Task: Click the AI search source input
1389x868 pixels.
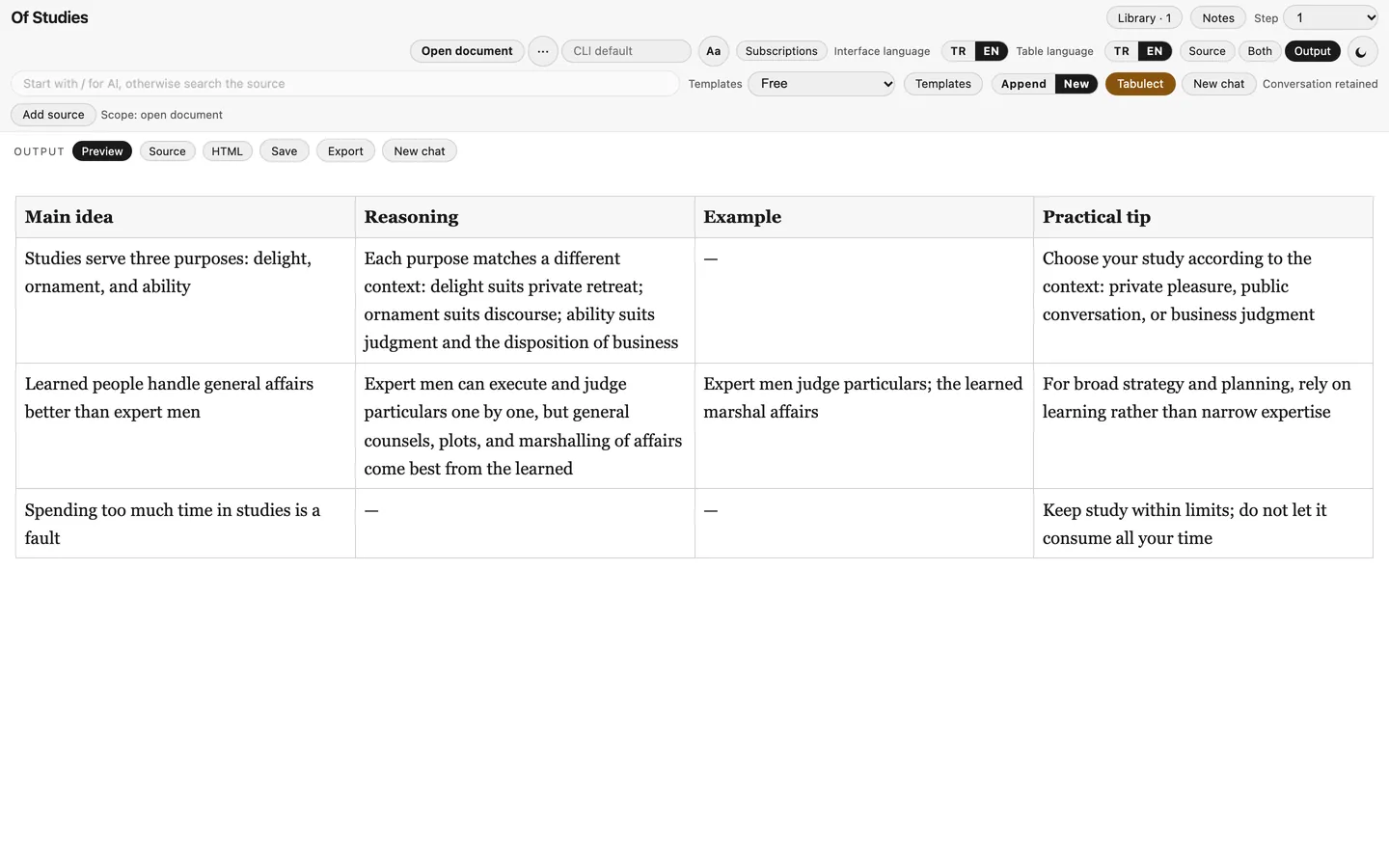Action: click(345, 84)
